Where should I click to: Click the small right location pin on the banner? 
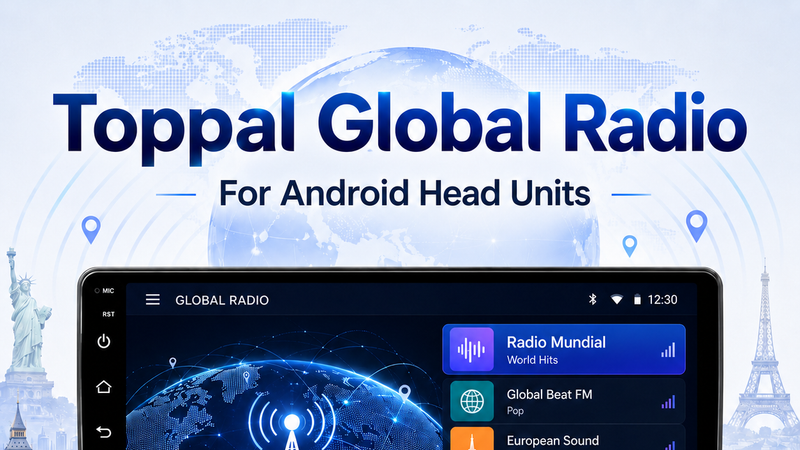pyautogui.click(x=630, y=246)
